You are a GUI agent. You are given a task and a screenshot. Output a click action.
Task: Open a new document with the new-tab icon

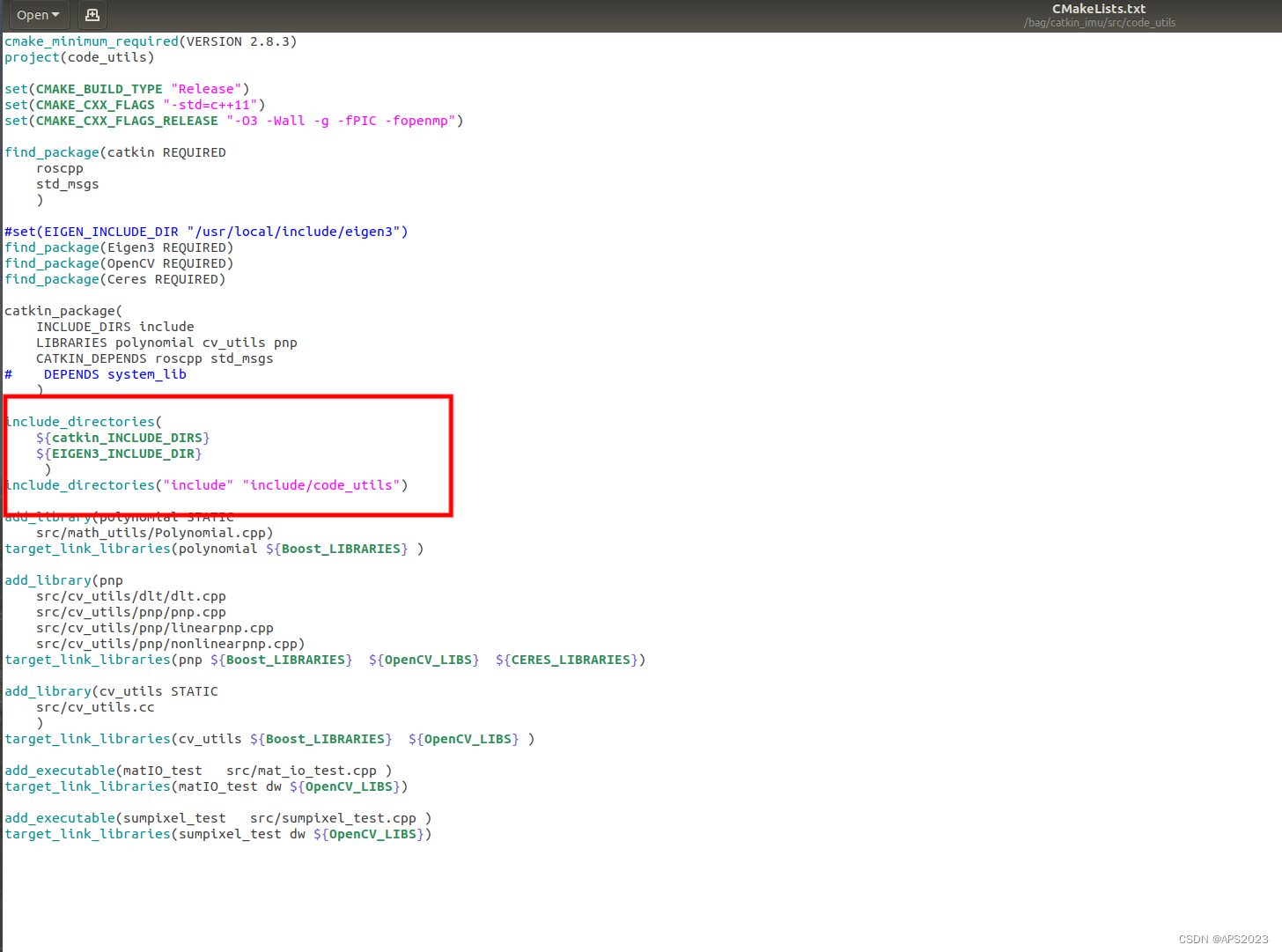pyautogui.click(x=92, y=15)
